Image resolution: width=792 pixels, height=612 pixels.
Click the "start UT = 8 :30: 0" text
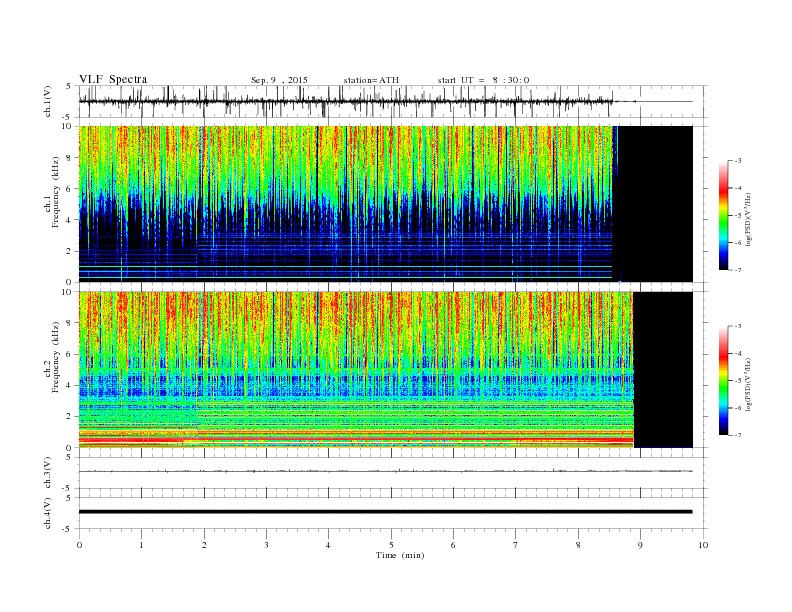coord(483,80)
